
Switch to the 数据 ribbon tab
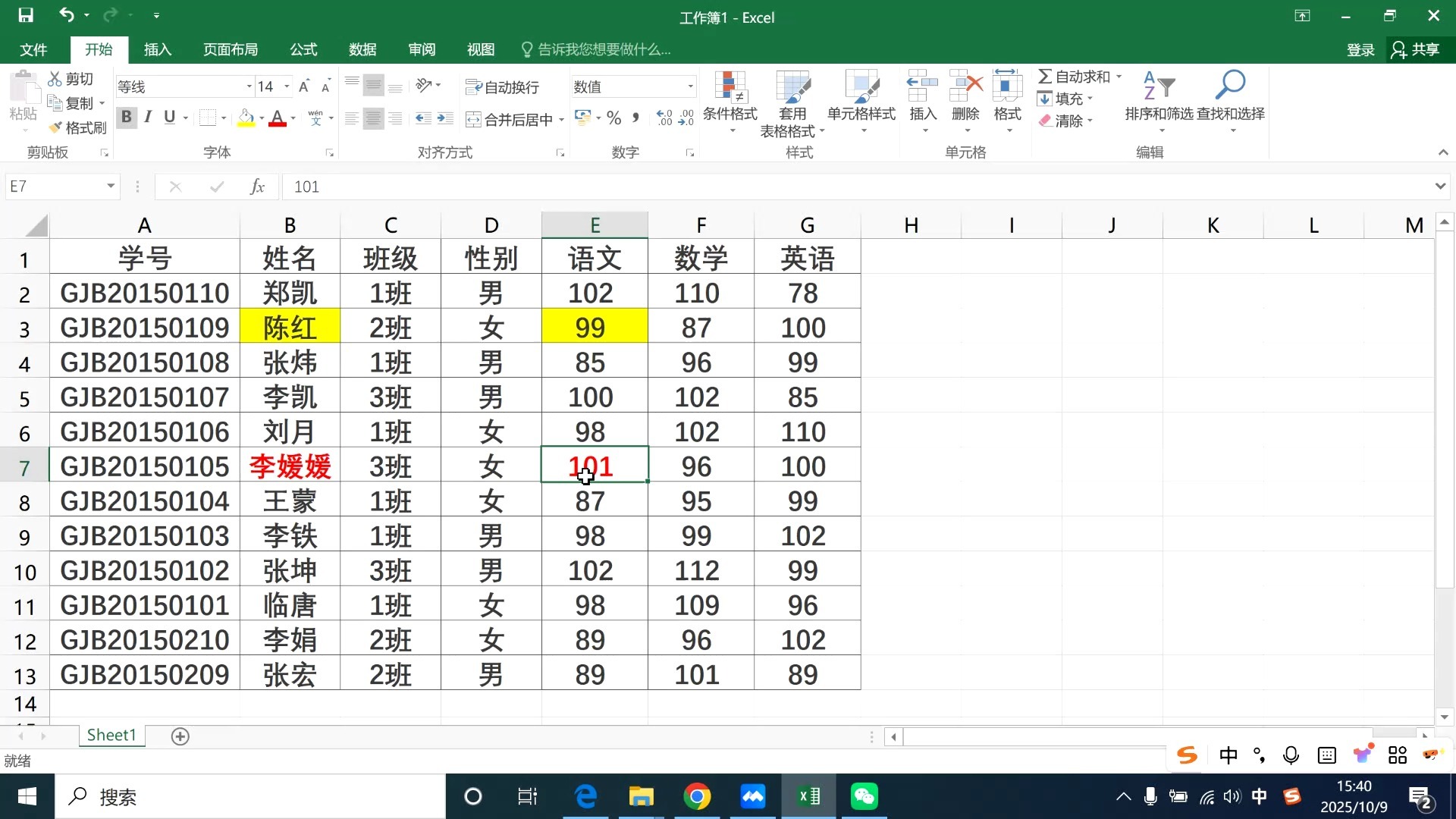(x=362, y=49)
